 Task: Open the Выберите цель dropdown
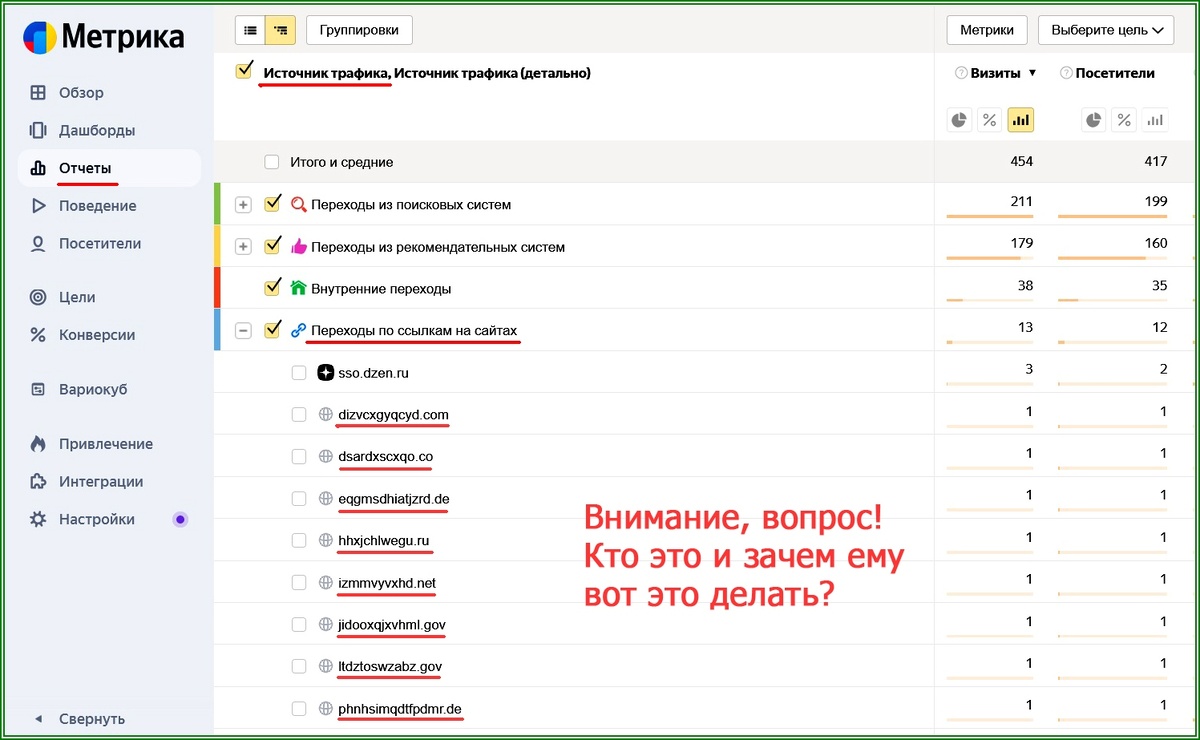1105,30
